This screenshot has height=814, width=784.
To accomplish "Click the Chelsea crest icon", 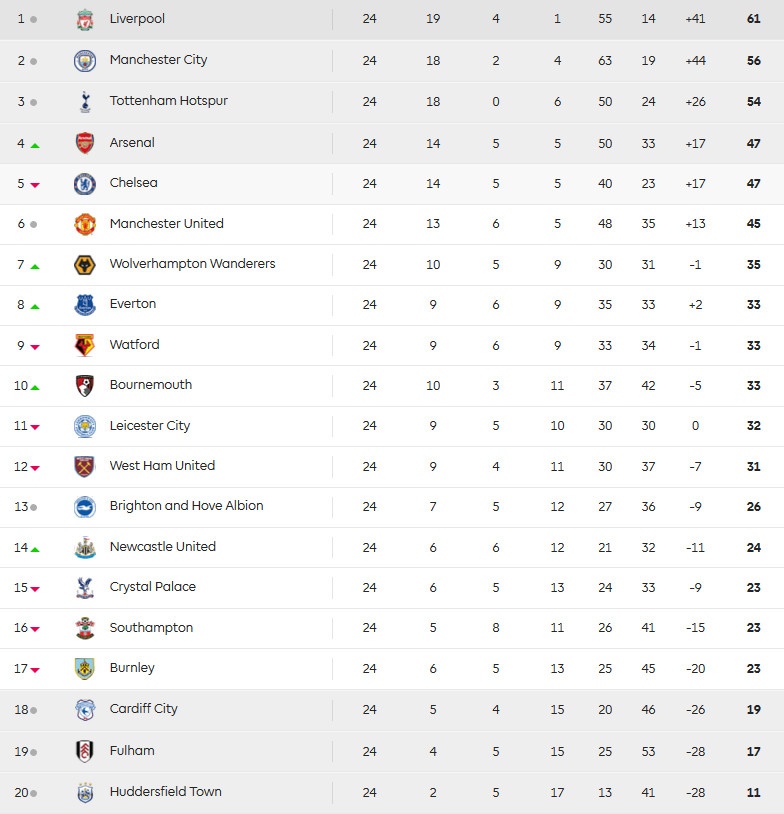I will pos(85,182).
